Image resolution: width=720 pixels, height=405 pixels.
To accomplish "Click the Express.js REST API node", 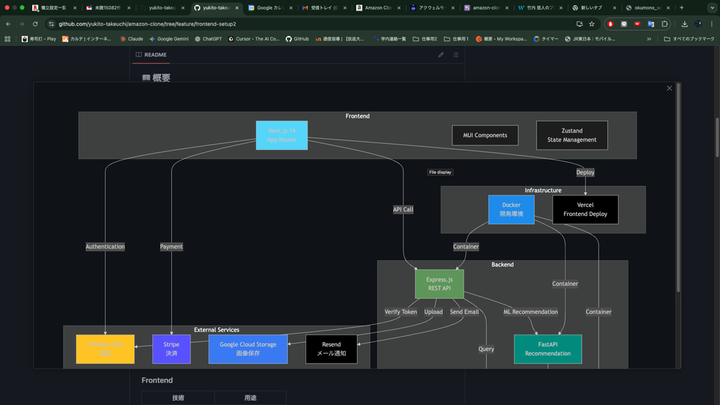I will pos(439,284).
